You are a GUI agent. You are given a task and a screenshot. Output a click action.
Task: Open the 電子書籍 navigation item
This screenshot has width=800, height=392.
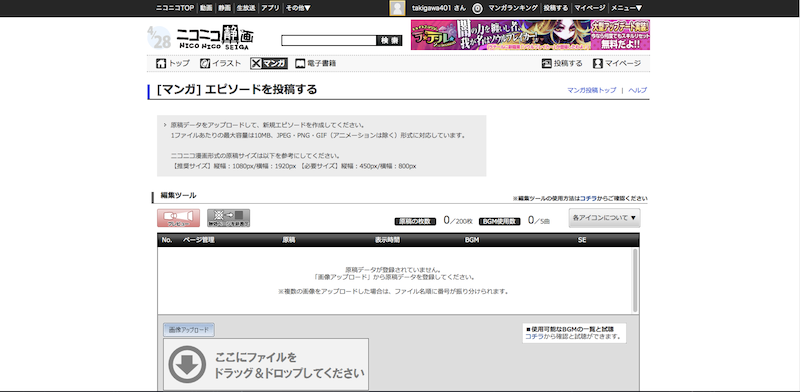(315, 63)
